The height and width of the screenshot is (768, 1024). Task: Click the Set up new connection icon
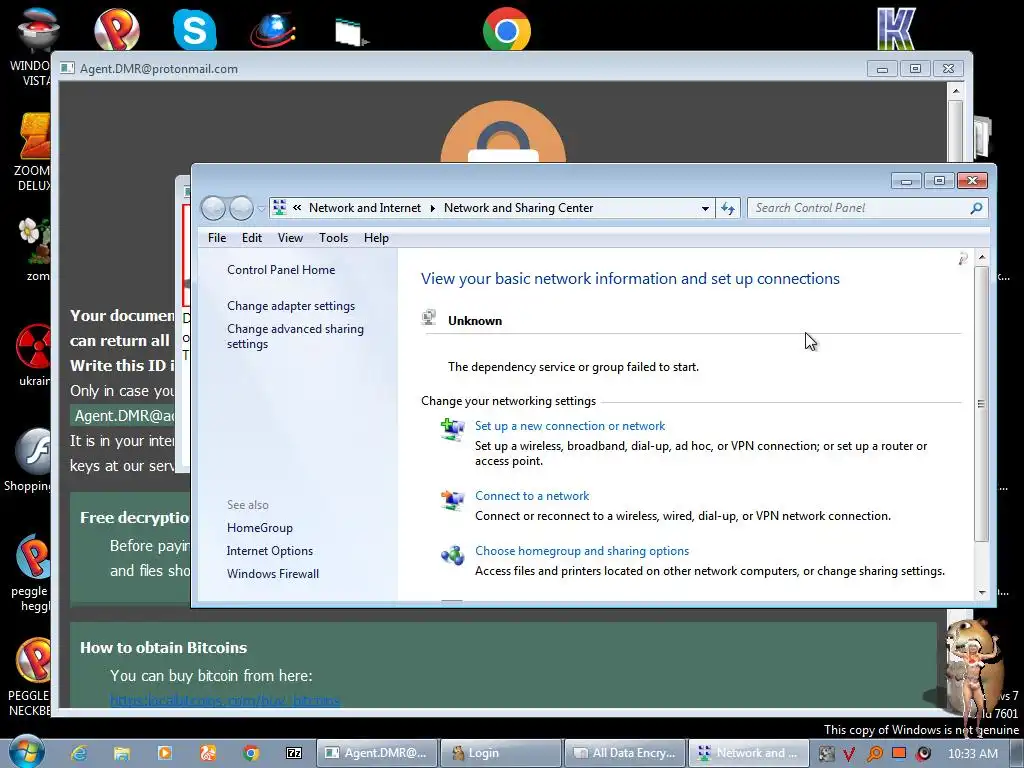452,430
